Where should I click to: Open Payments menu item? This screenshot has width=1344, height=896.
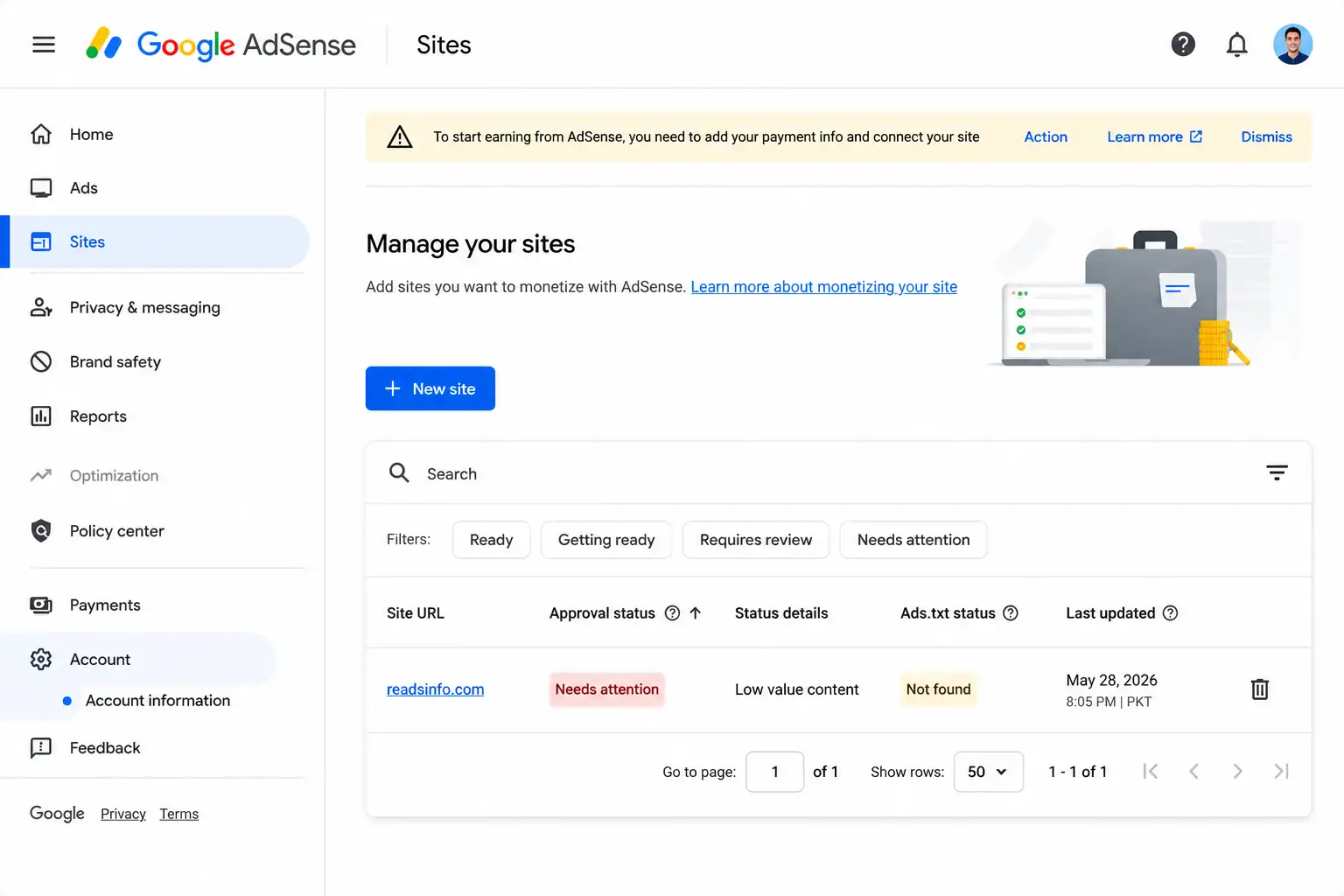tap(105, 605)
